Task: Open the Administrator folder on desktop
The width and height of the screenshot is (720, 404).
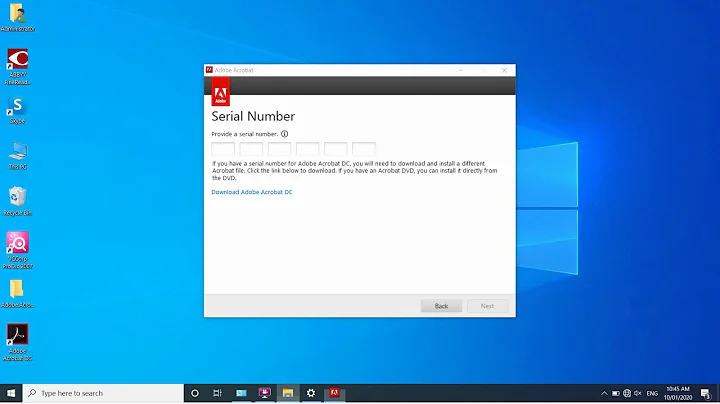Action: (x=17, y=17)
